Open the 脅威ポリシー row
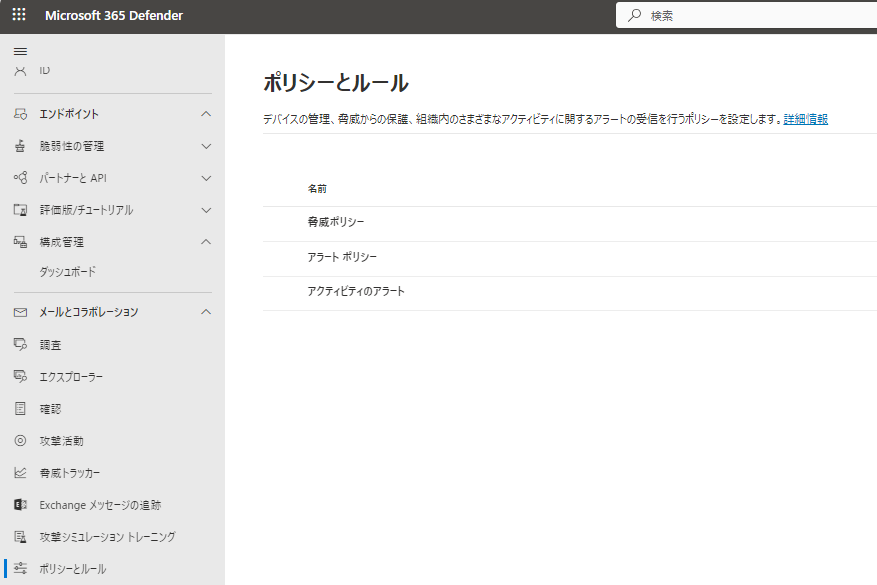The height and width of the screenshot is (585, 877). click(336, 222)
